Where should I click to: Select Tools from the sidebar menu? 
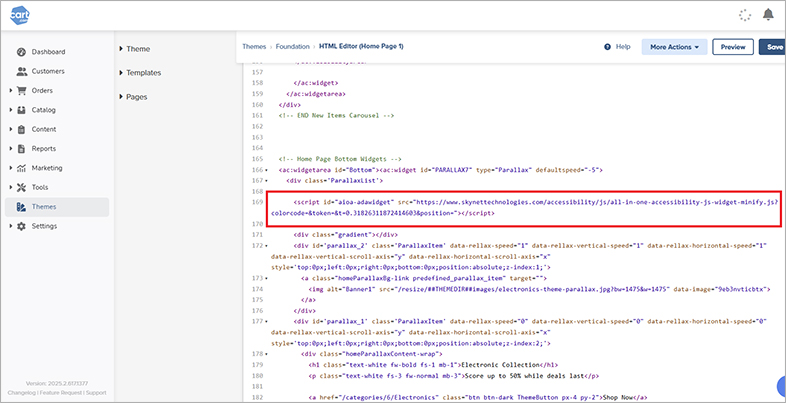coord(40,187)
